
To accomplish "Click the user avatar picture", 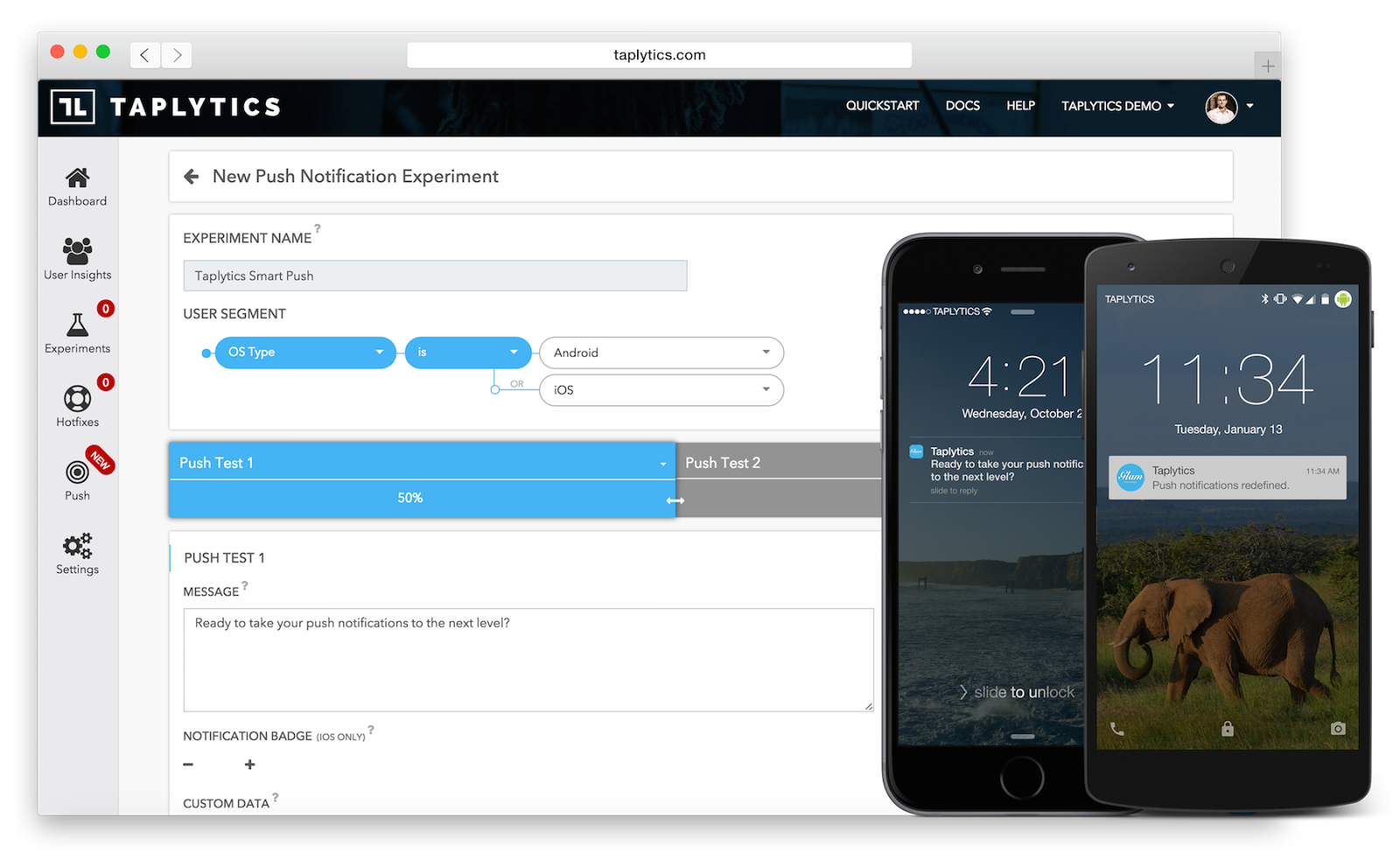I will tap(1221, 107).
